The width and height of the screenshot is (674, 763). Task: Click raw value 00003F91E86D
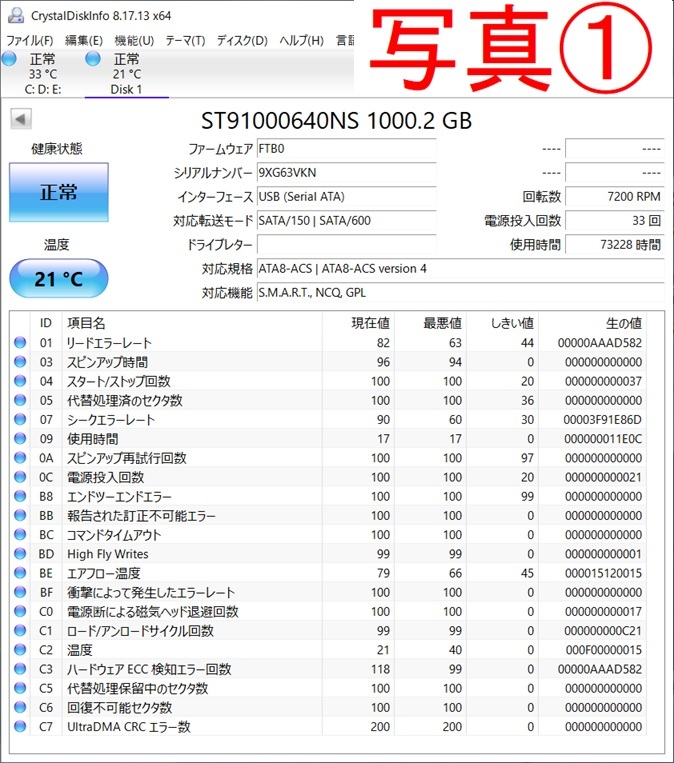(602, 419)
